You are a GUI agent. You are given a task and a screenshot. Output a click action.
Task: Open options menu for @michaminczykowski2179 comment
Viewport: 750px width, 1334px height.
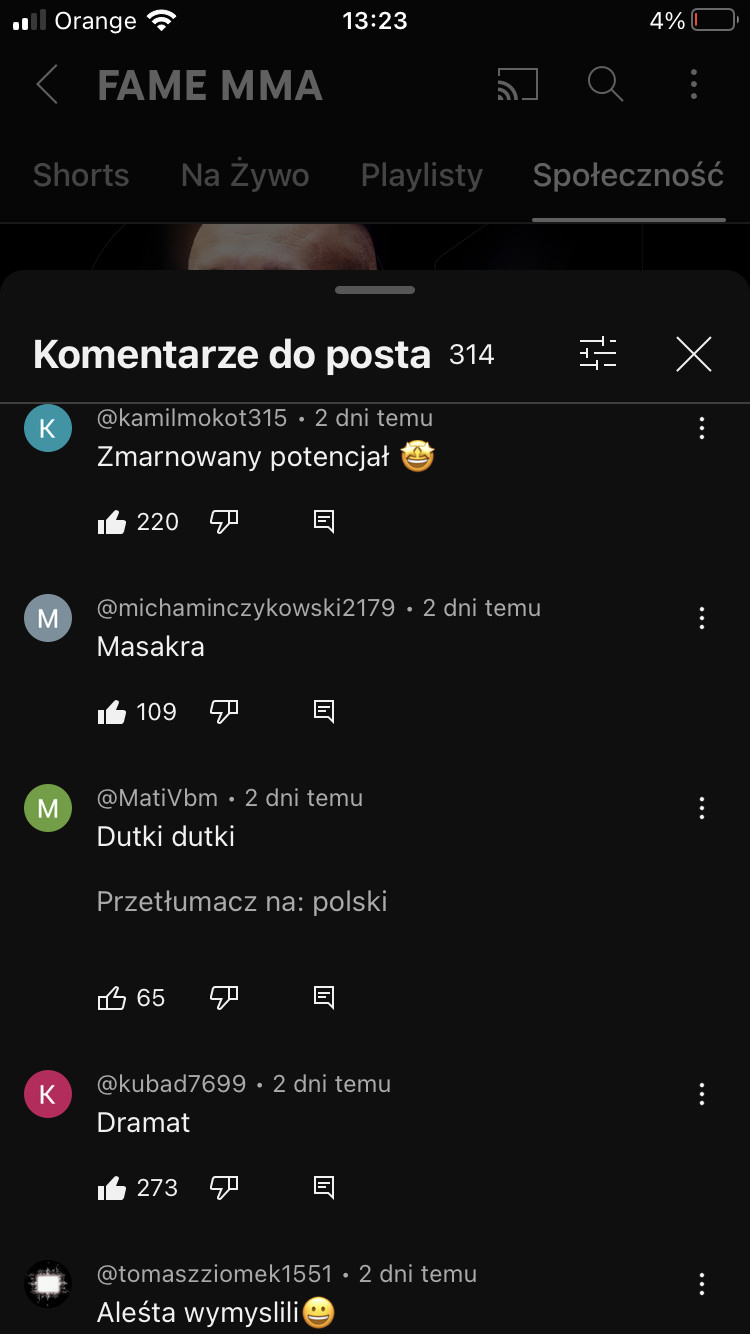coord(702,618)
